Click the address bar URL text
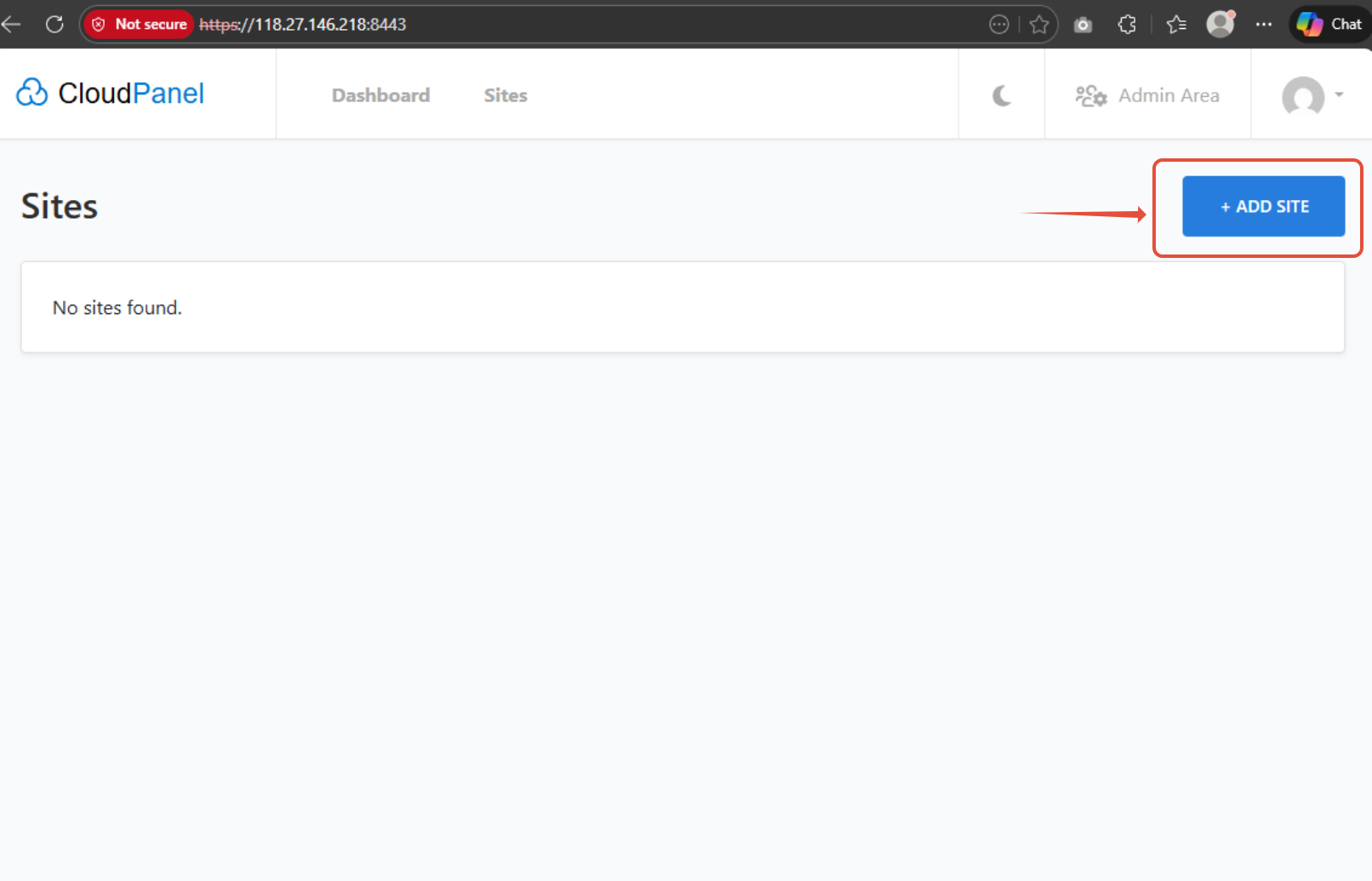 (303, 25)
